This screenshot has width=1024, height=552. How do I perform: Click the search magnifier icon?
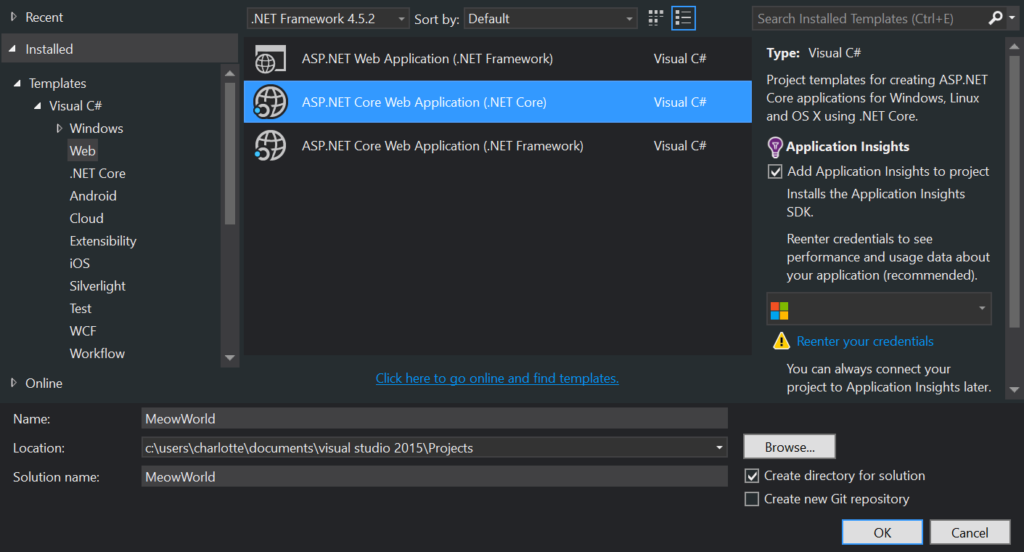[x=995, y=18]
